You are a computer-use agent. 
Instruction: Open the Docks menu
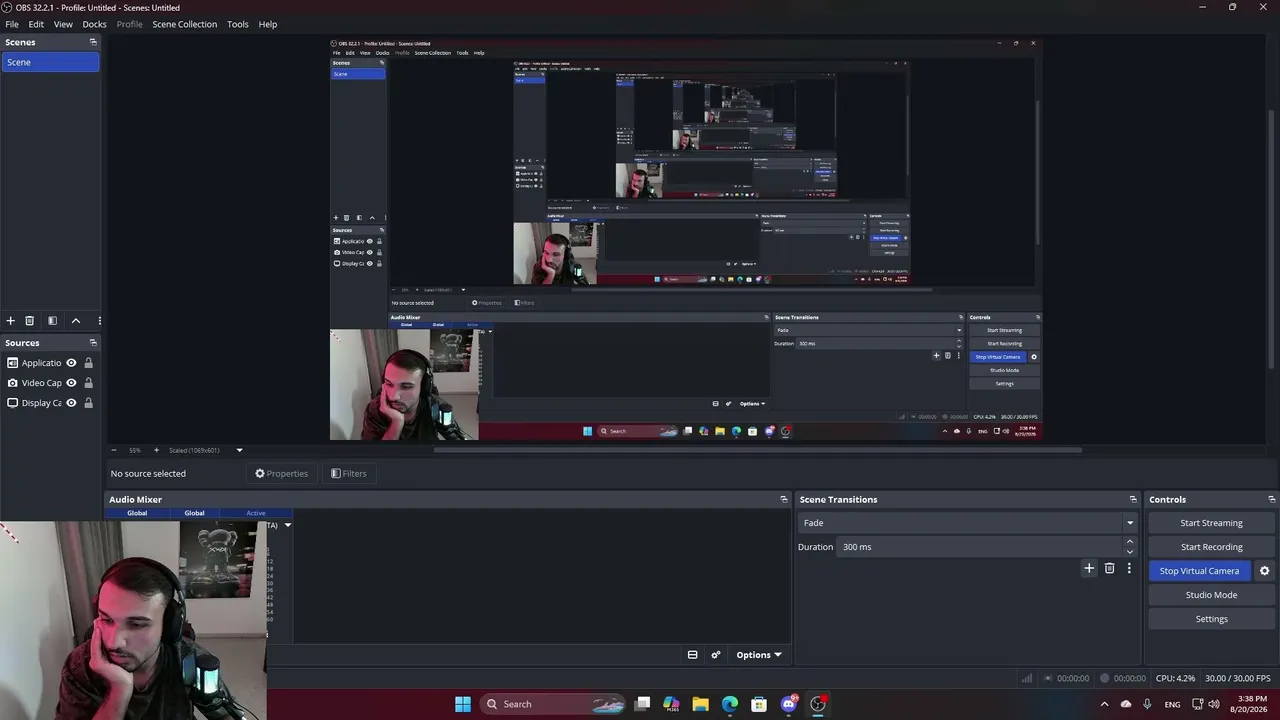click(94, 24)
